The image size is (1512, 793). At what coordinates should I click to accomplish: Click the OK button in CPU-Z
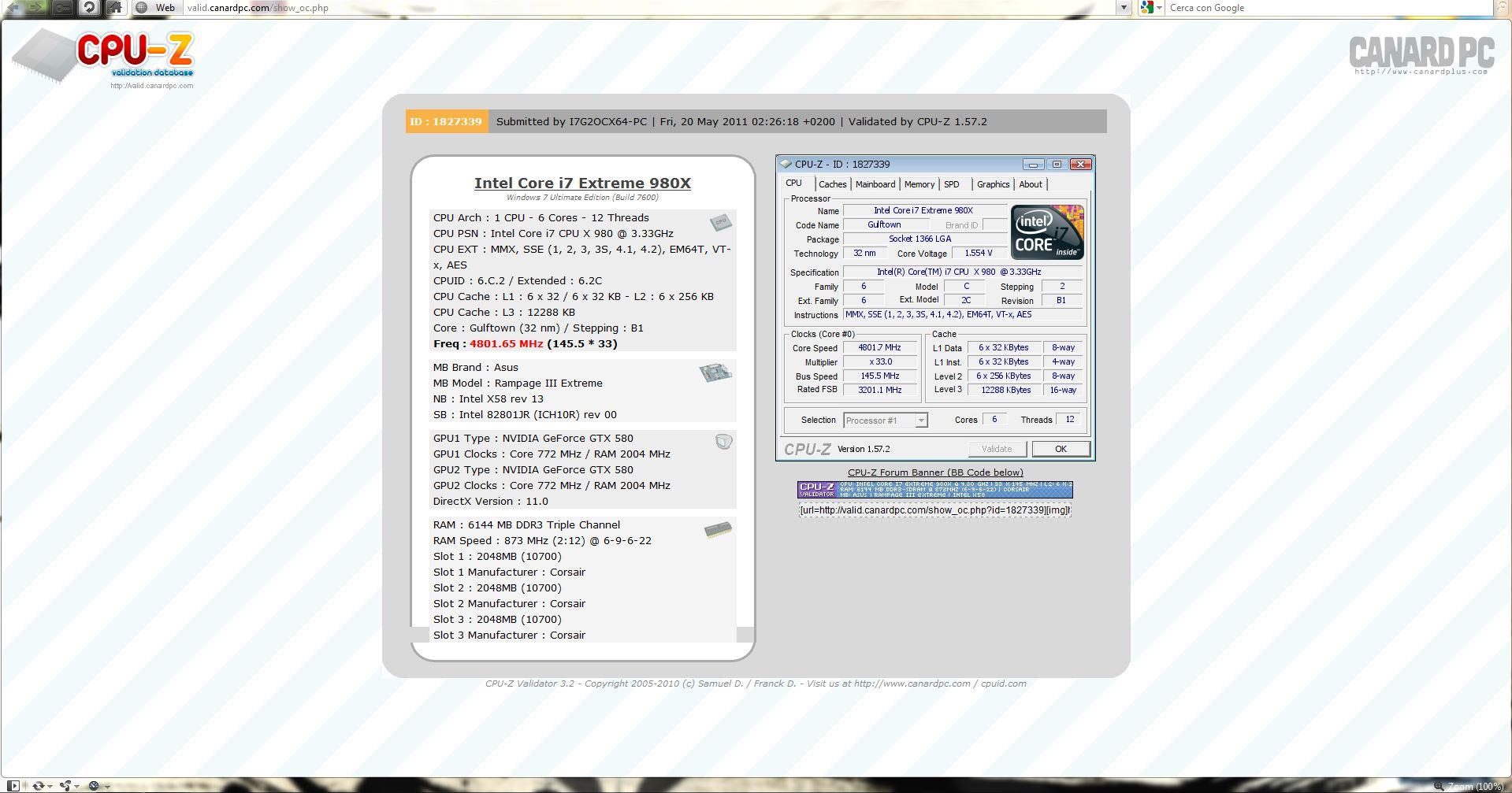pyautogui.click(x=1061, y=449)
